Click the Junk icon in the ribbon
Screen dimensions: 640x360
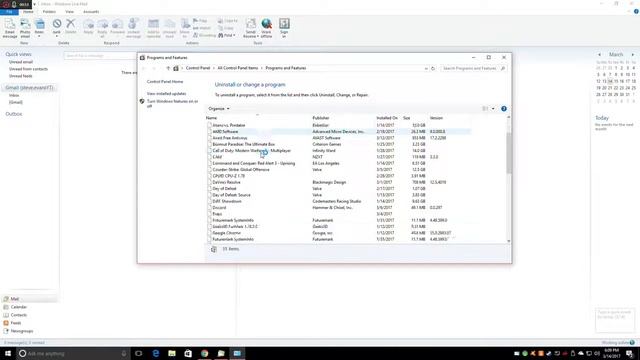click(x=57, y=24)
